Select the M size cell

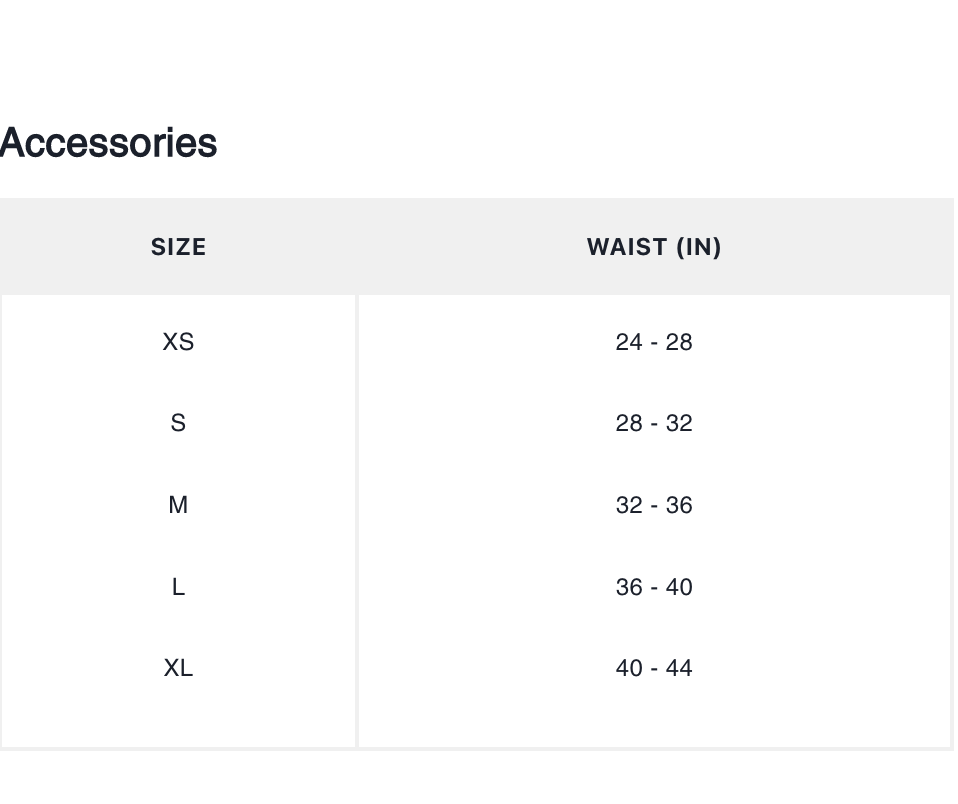[x=178, y=505]
